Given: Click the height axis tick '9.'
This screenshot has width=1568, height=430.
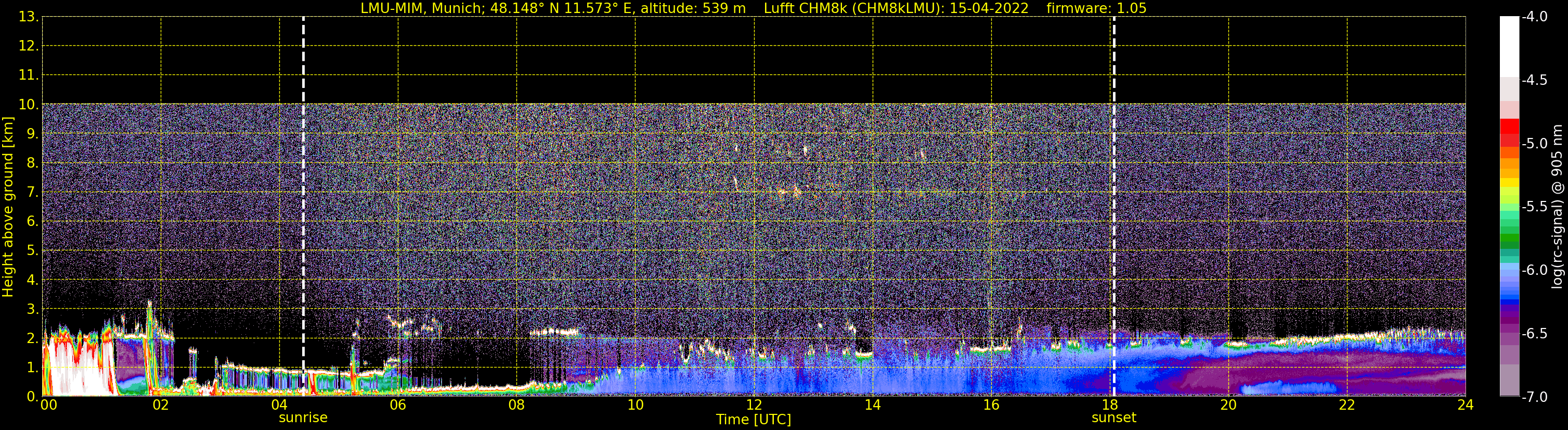Looking at the screenshot, I should [x=32, y=133].
